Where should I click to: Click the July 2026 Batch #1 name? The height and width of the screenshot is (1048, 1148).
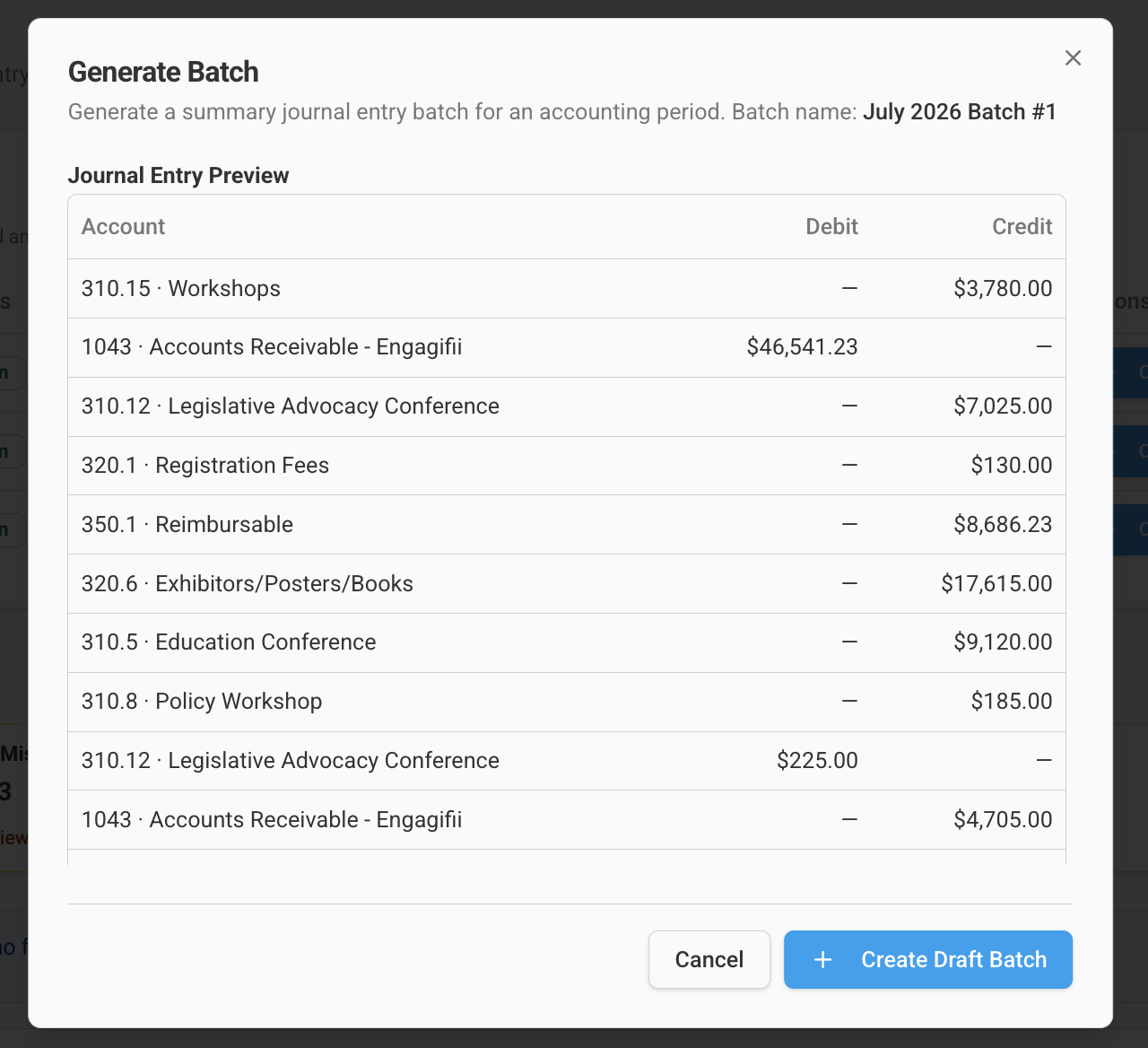(x=960, y=112)
